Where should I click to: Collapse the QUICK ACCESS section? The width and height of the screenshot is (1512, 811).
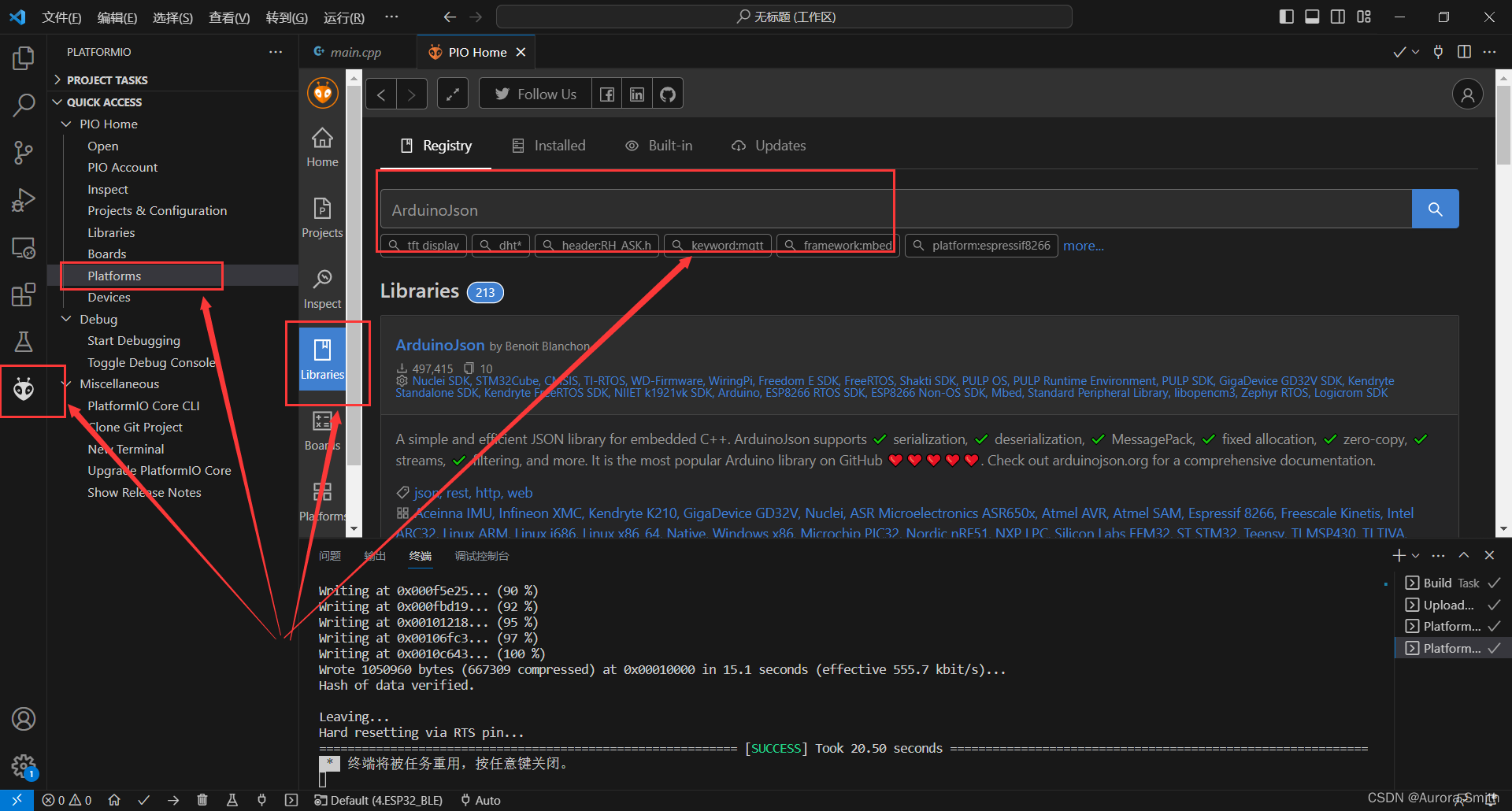tap(104, 102)
